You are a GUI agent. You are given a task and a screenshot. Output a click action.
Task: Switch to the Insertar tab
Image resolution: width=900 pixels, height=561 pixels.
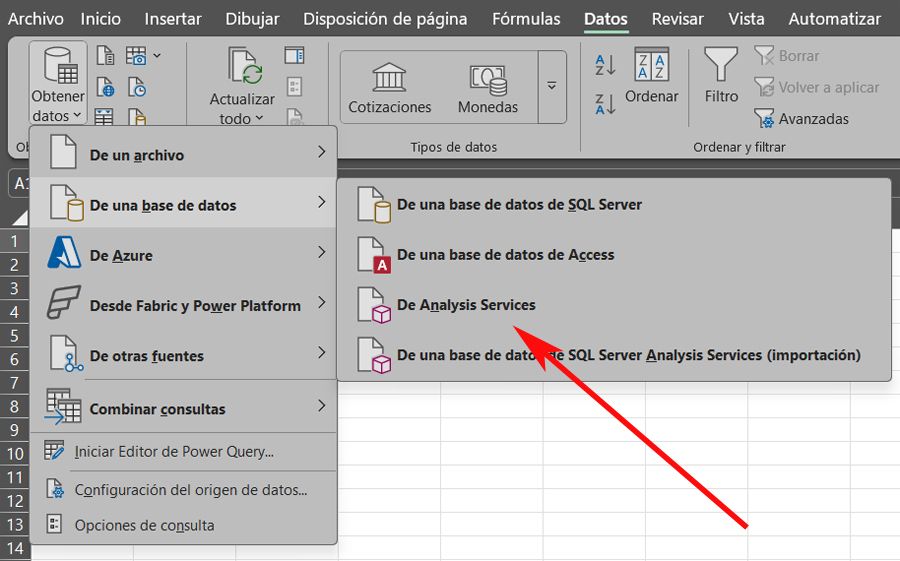pyautogui.click(x=173, y=19)
